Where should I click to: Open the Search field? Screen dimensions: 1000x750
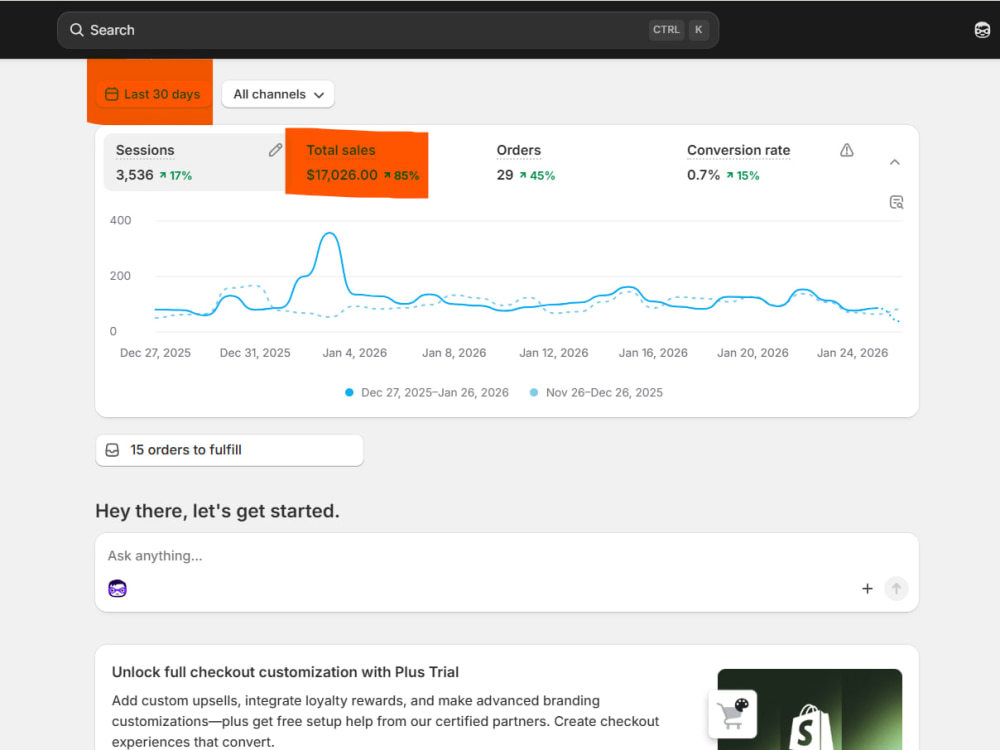pyautogui.click(x=388, y=30)
